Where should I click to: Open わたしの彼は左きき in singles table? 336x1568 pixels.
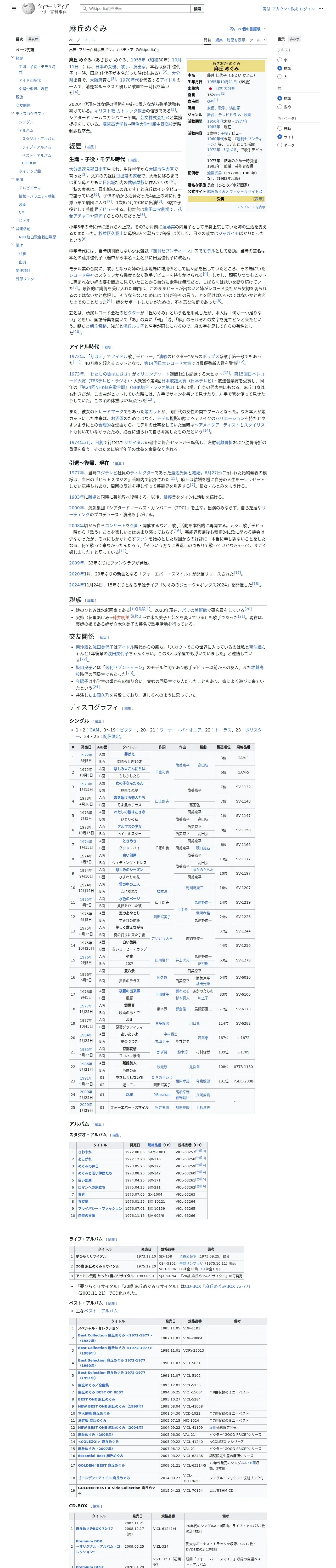coord(129,812)
